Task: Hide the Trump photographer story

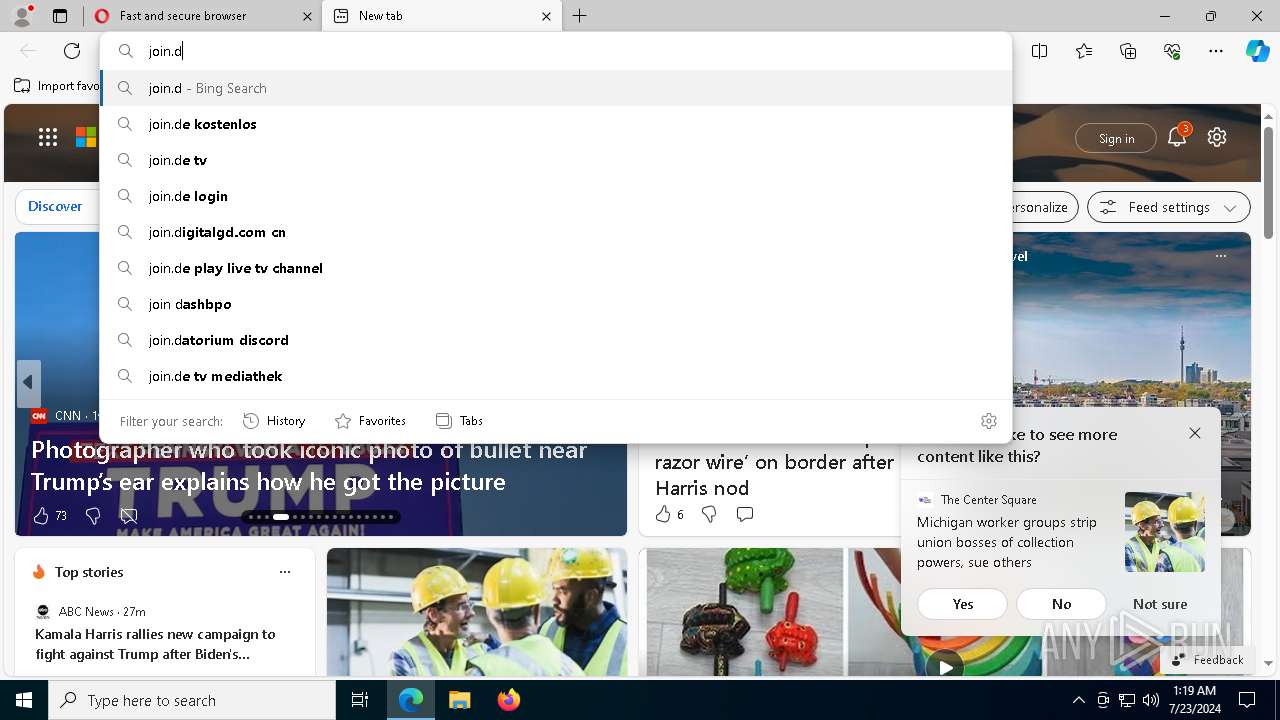Action: point(129,515)
